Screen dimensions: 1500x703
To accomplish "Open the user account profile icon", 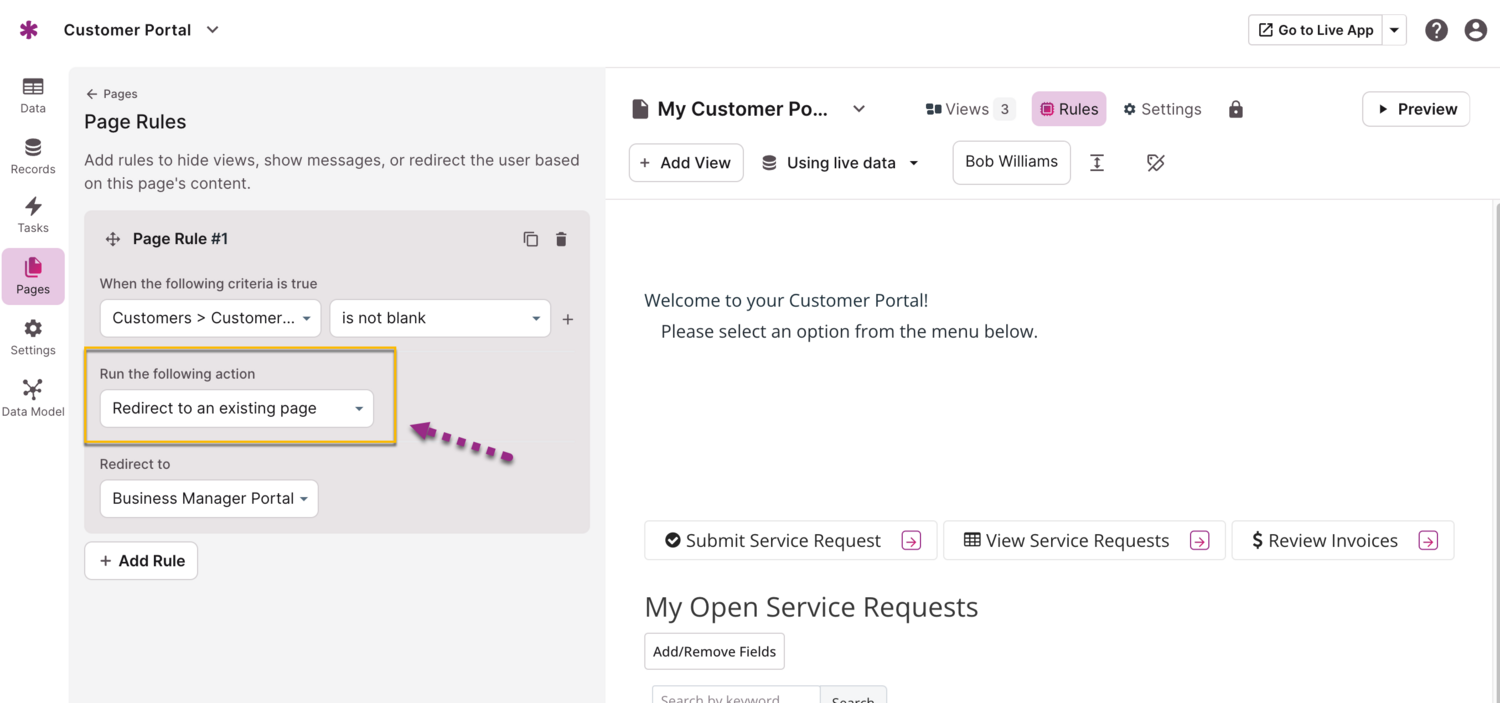I will (x=1475, y=30).
